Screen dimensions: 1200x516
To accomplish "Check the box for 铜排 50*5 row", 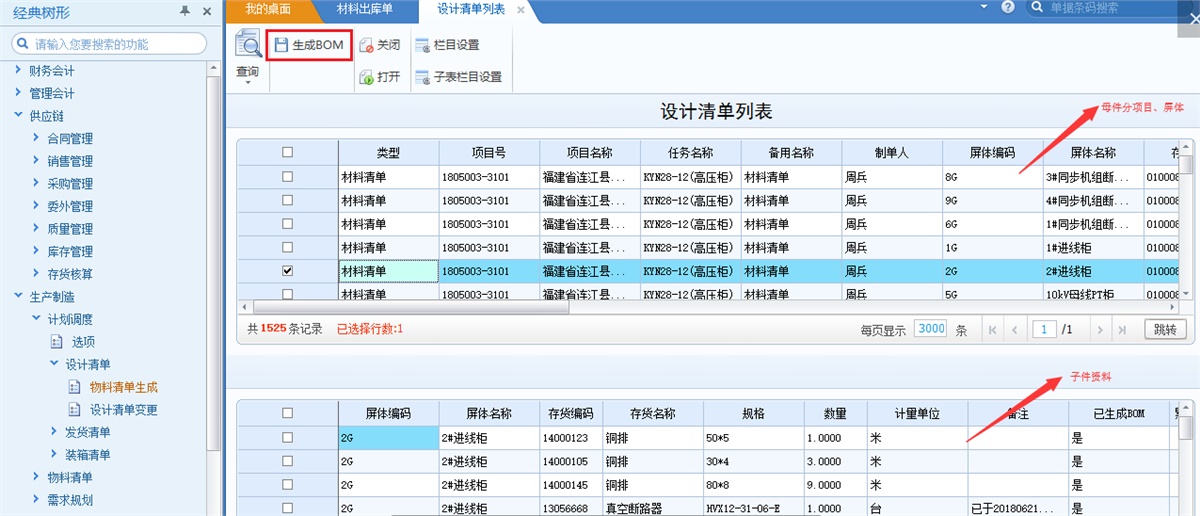I will [x=288, y=437].
